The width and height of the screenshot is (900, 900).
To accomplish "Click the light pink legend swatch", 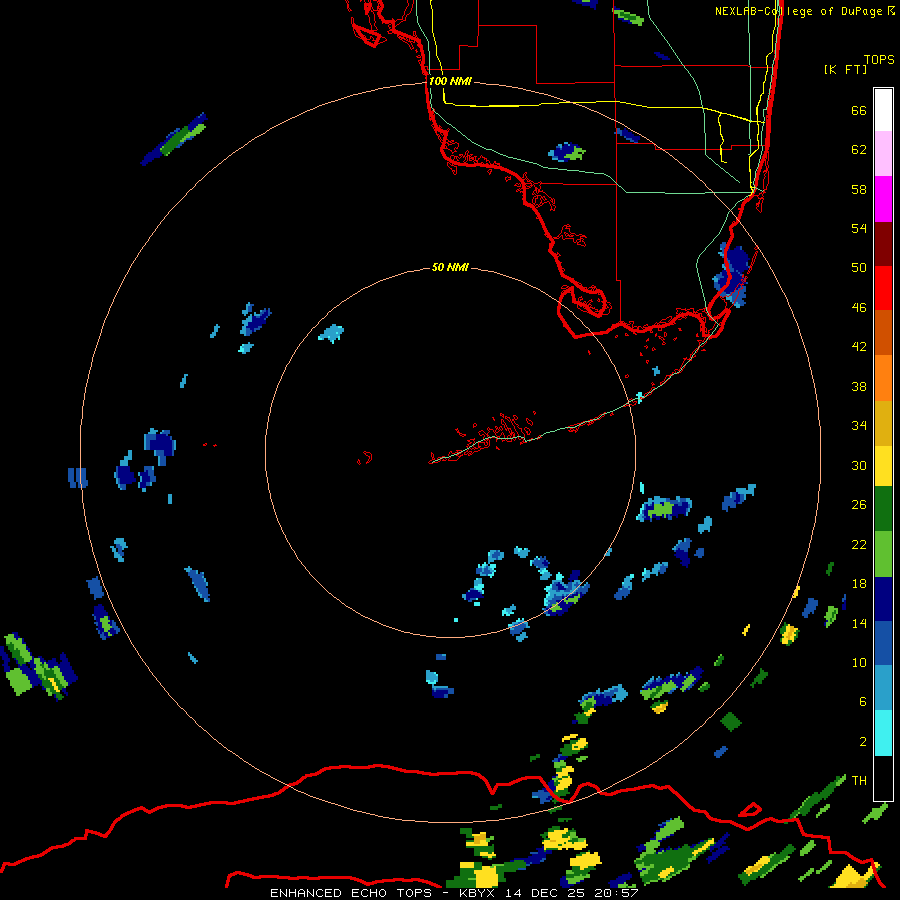I will pyautogui.click(x=883, y=154).
